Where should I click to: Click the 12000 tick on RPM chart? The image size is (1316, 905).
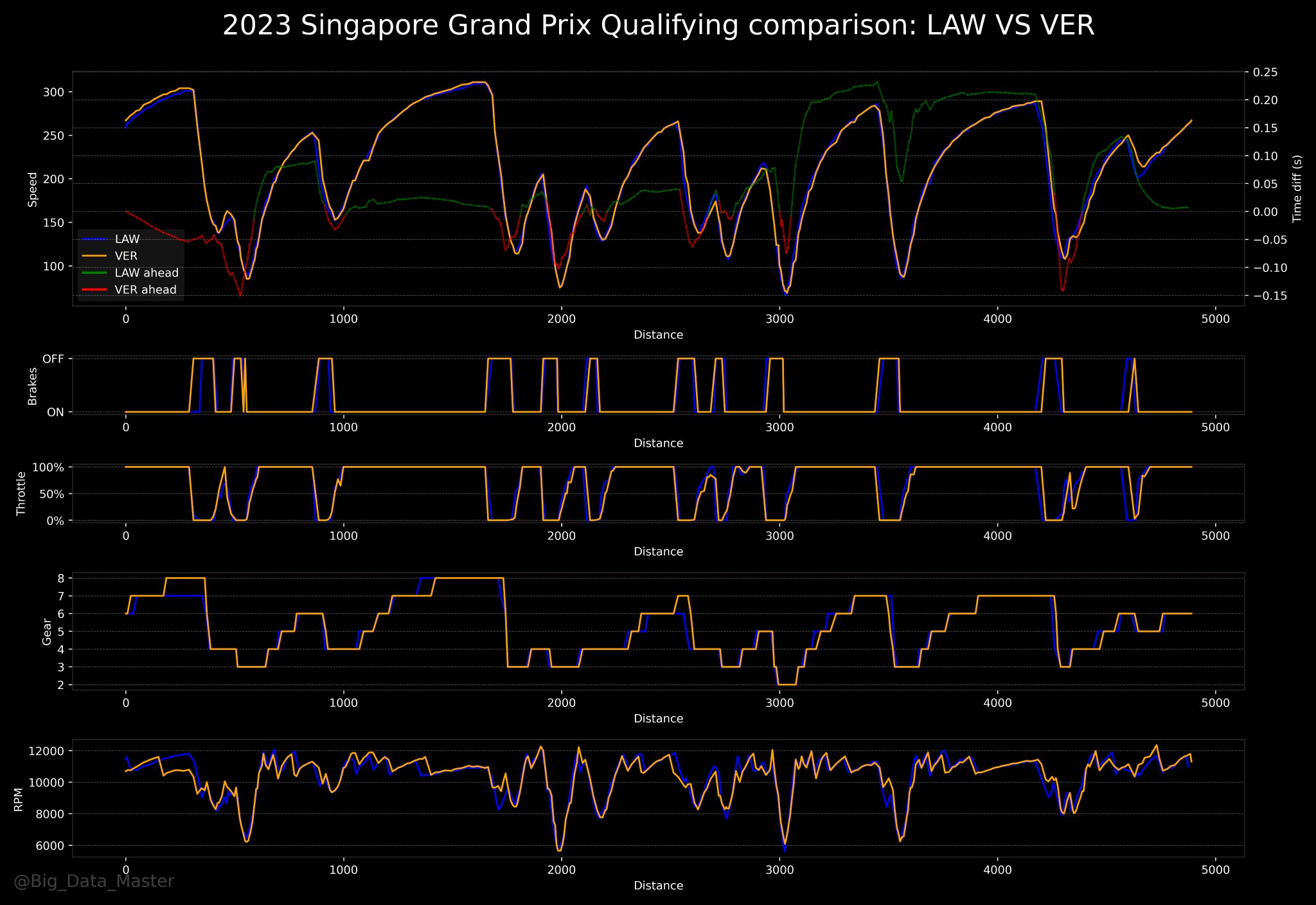[x=47, y=751]
